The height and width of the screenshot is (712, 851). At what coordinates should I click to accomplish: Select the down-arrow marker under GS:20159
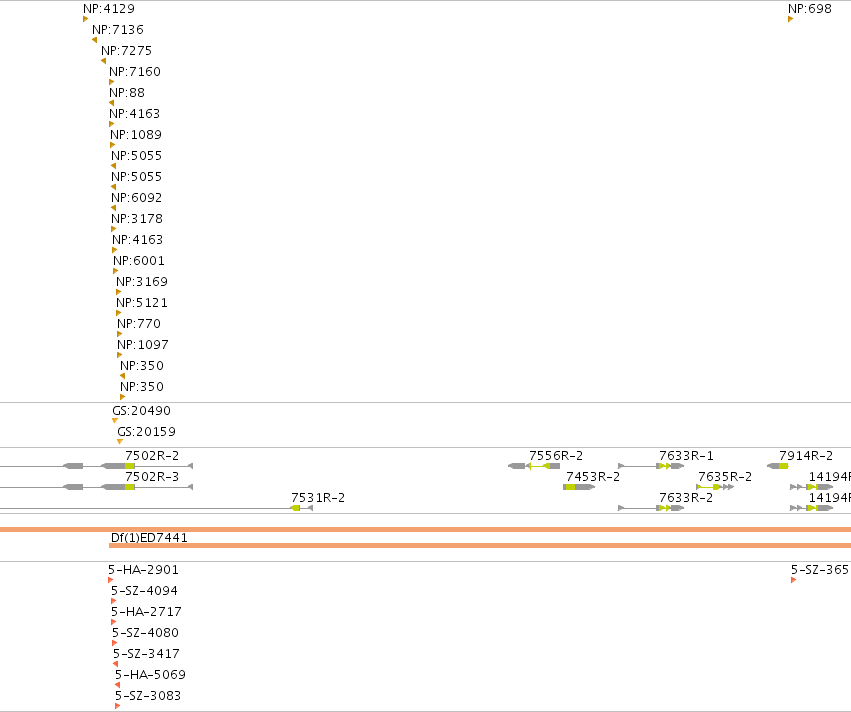120,442
